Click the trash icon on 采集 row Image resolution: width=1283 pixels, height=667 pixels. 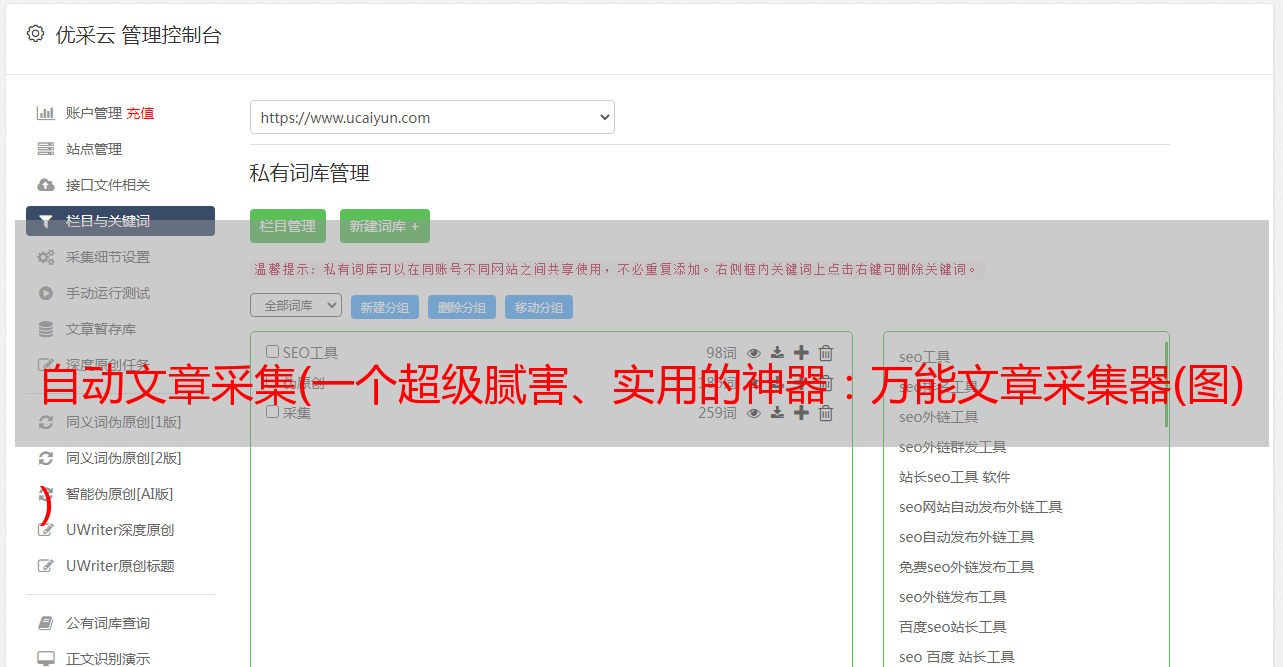point(826,413)
